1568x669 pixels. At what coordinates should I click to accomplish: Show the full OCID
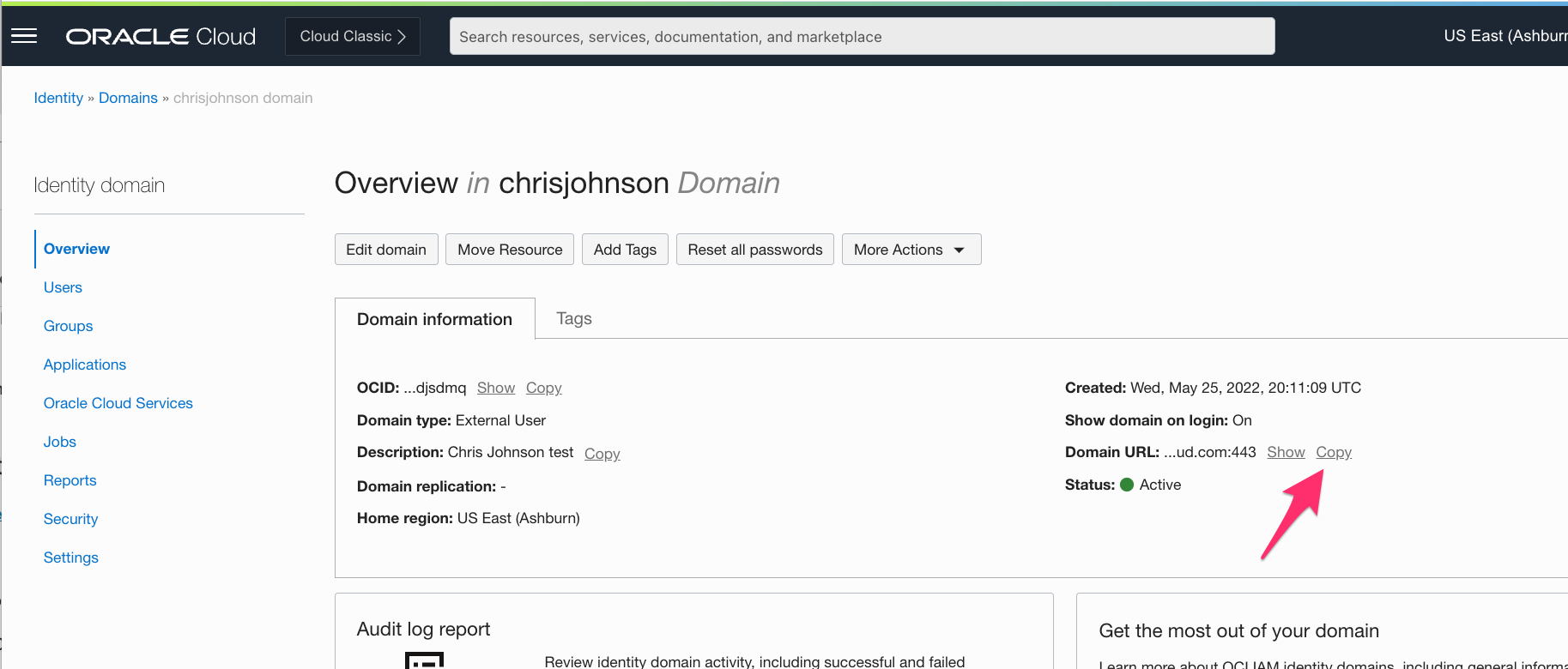(496, 388)
